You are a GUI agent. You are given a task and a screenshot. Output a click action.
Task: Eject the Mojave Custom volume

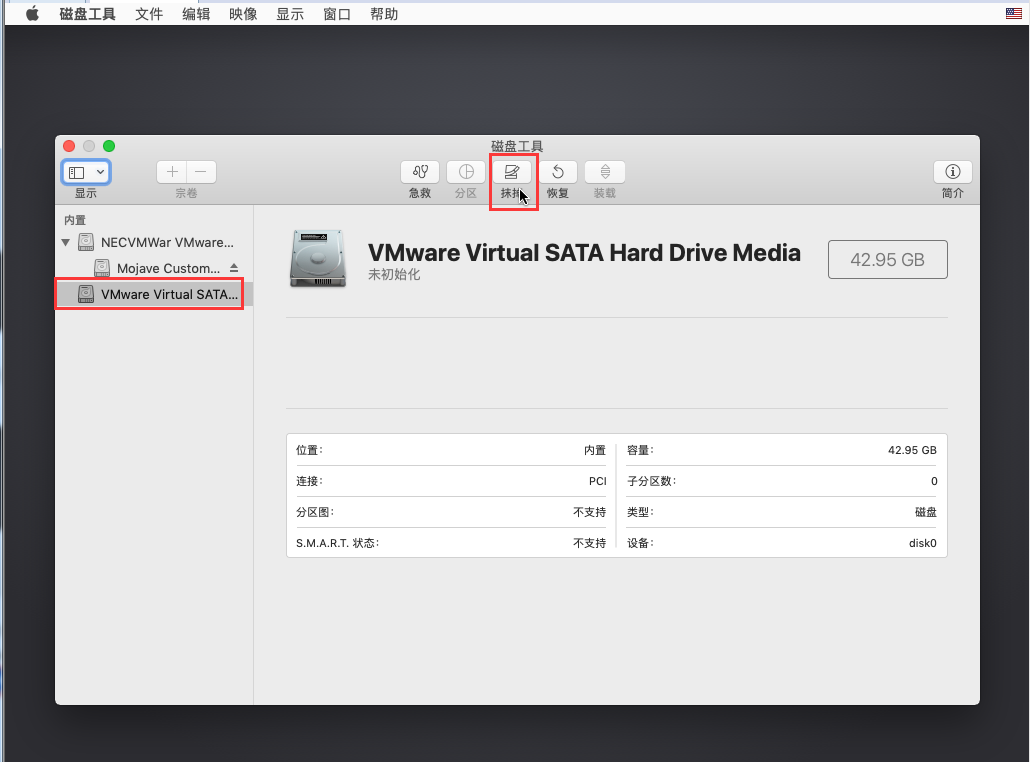click(234, 268)
